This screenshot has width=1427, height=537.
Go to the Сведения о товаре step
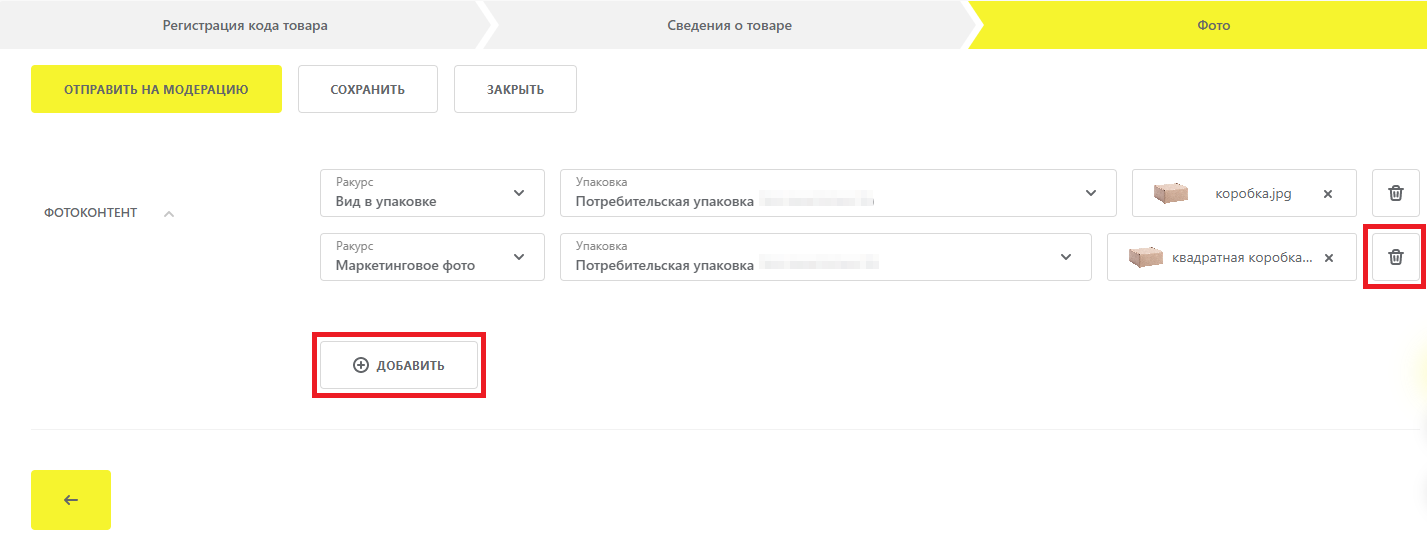click(x=730, y=25)
